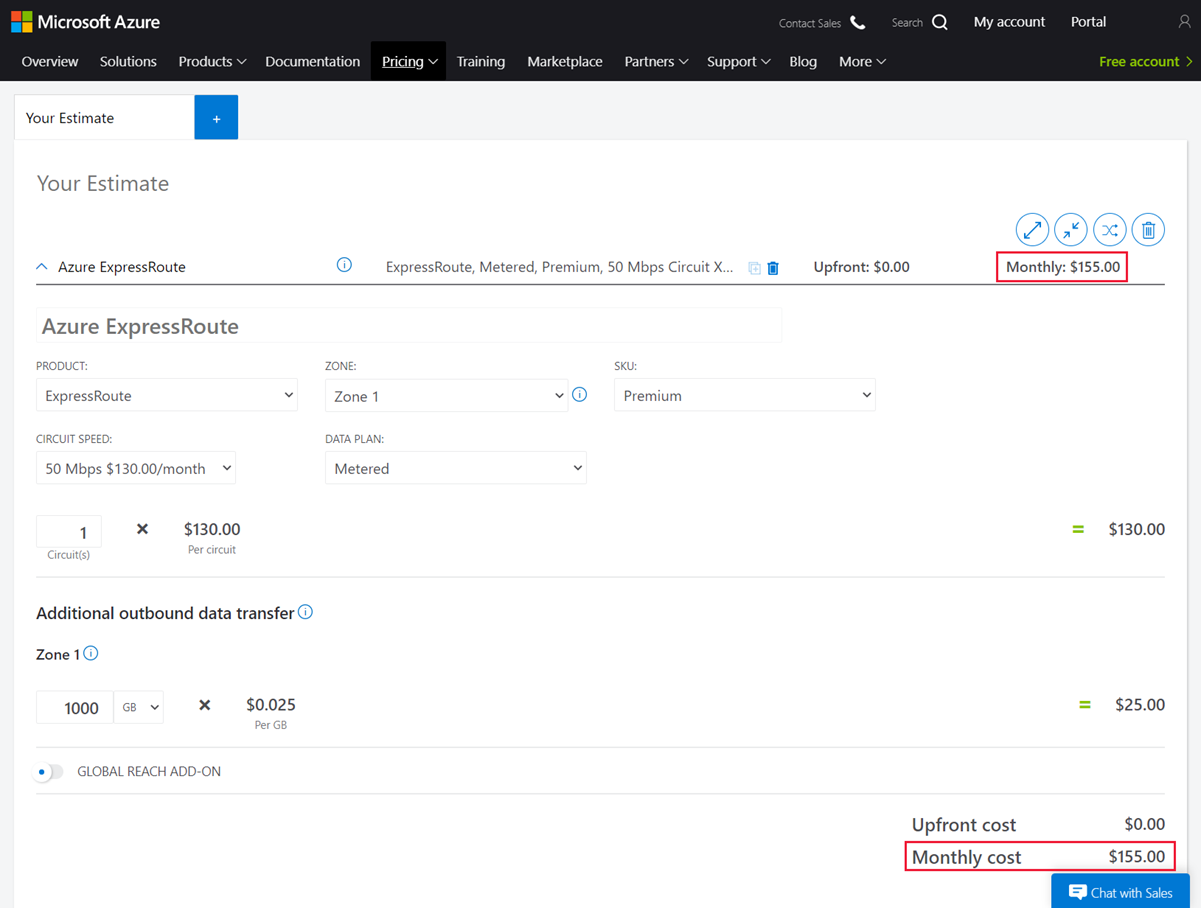Switch to the Documentation menu item
This screenshot has width=1201, height=908.
click(312, 61)
